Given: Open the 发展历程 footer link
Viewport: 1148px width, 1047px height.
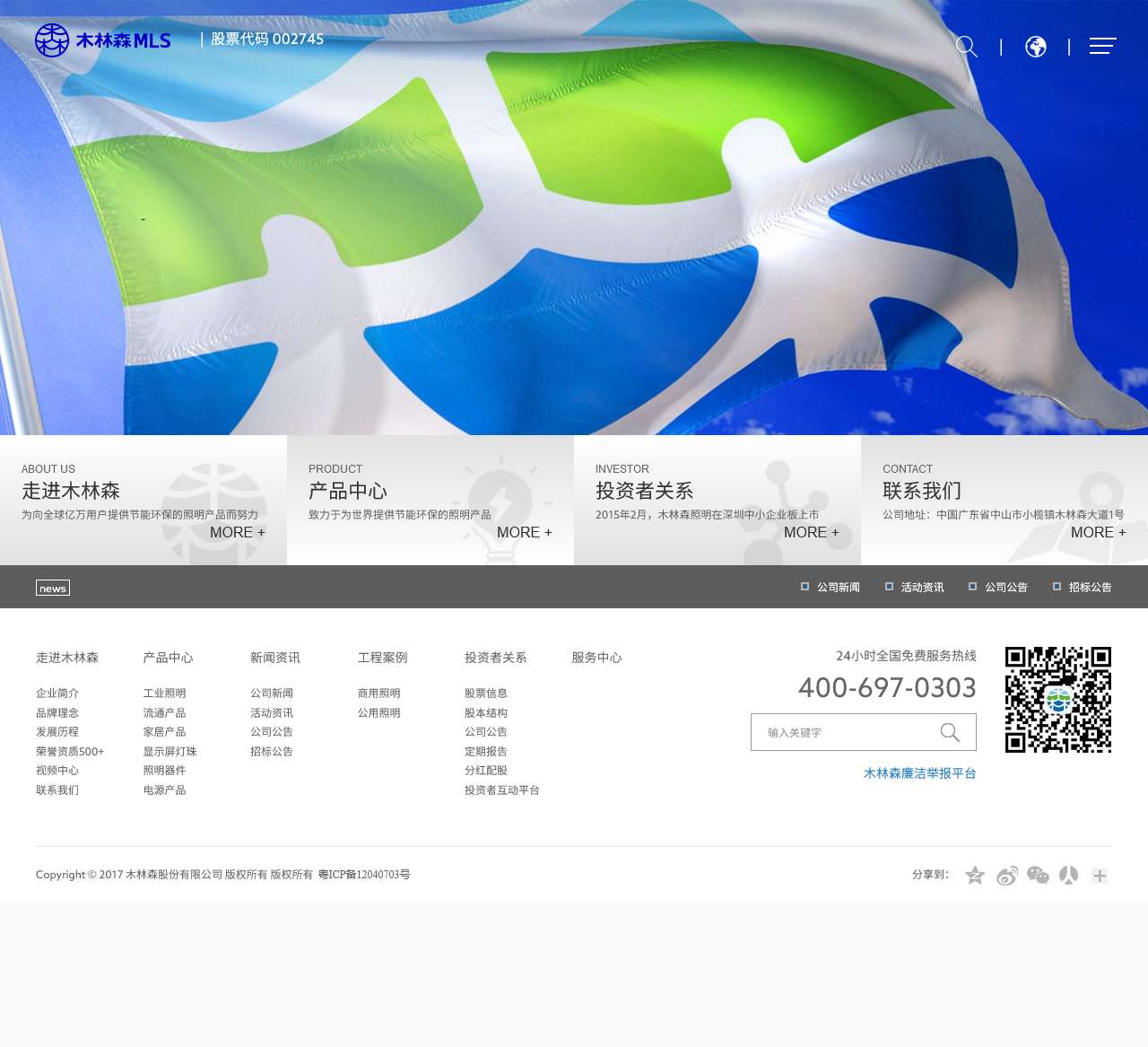Looking at the screenshot, I should 57,732.
